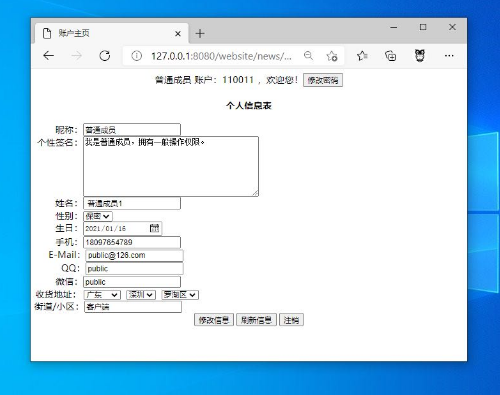Open the browser Settings and more menu
Viewport: 500px width, 395px height.
click(449, 56)
